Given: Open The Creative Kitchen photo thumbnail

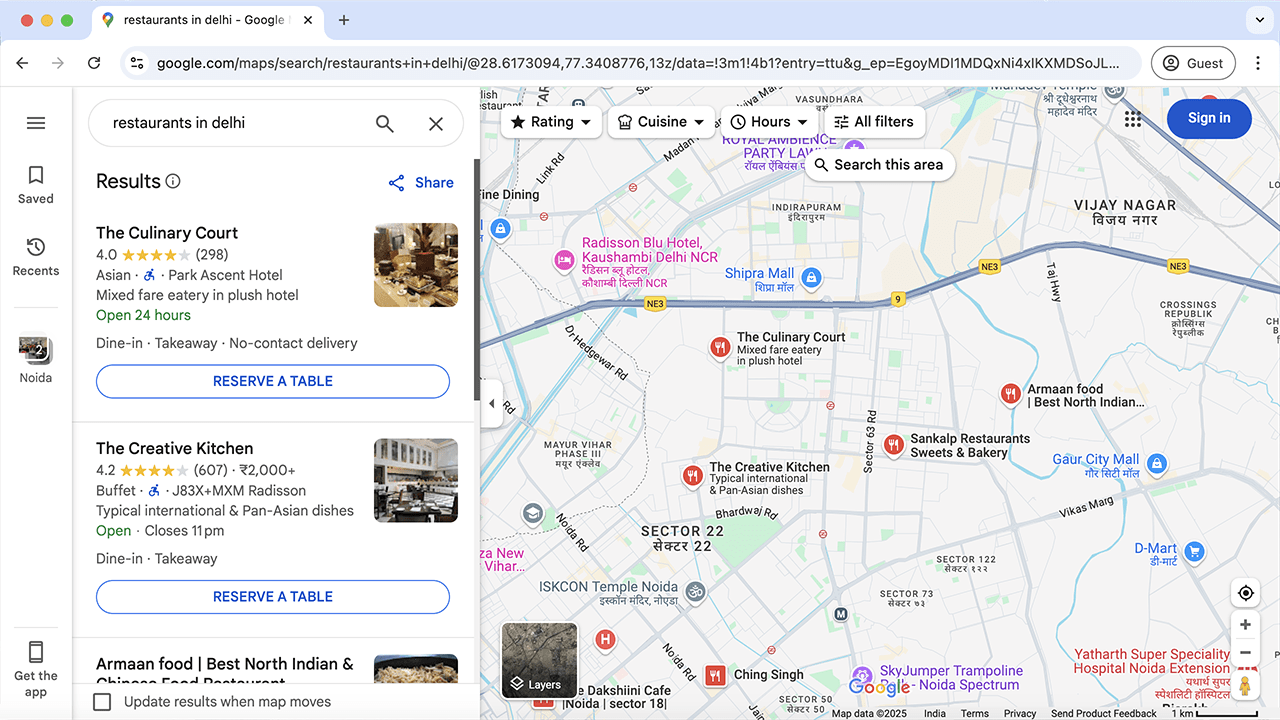Looking at the screenshot, I should pyautogui.click(x=416, y=480).
